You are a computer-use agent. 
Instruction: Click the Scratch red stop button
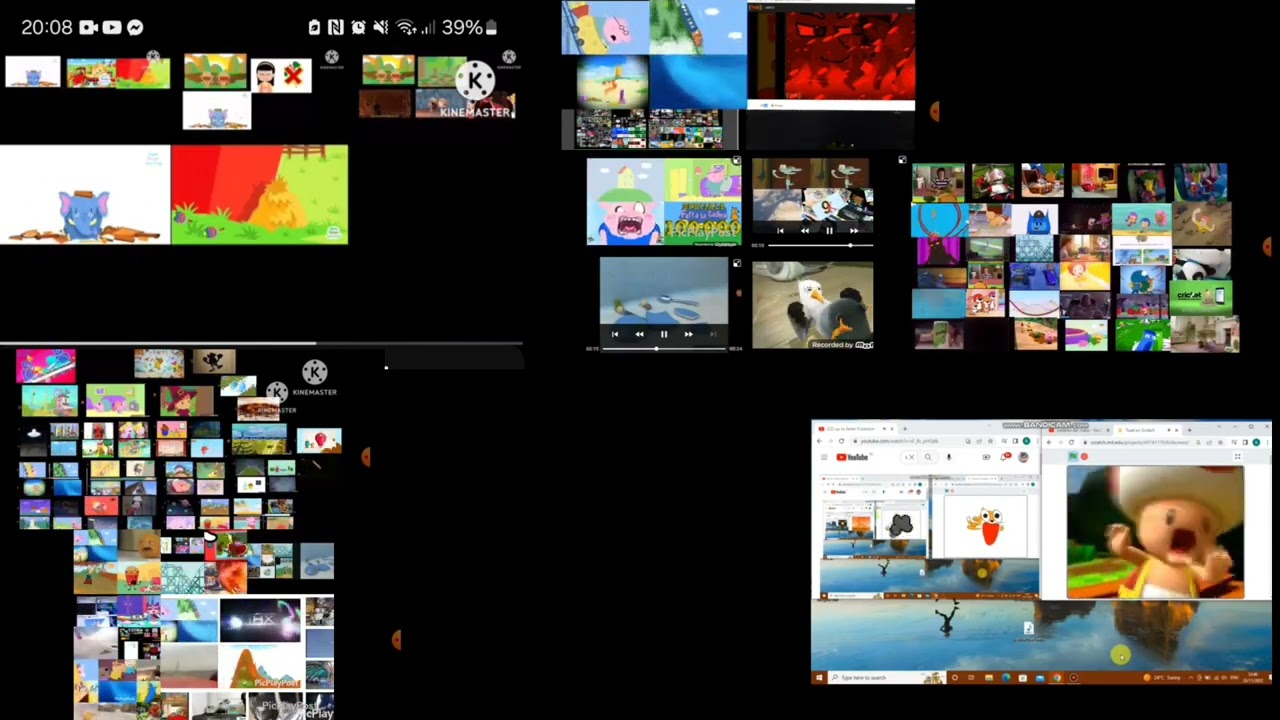[1084, 456]
